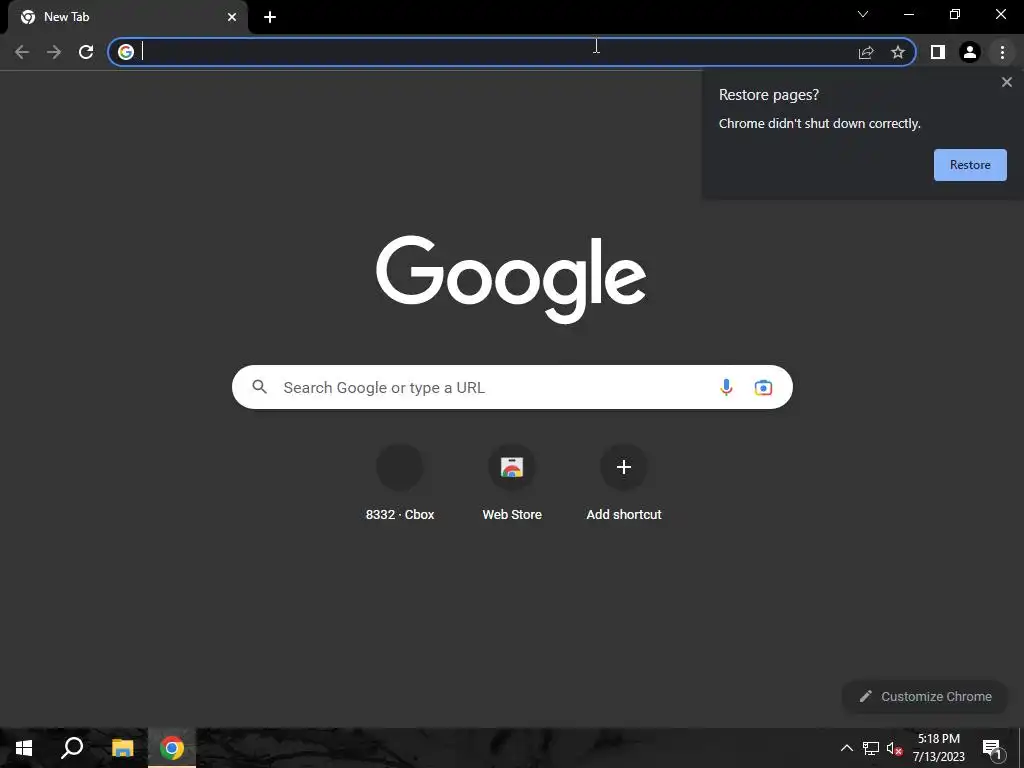Click the Google logo
The height and width of the screenshot is (768, 1024).
[x=511, y=279]
